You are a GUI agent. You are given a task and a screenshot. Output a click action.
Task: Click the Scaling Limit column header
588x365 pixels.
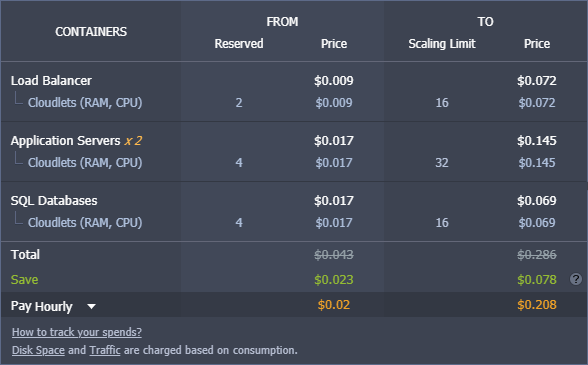(x=442, y=44)
